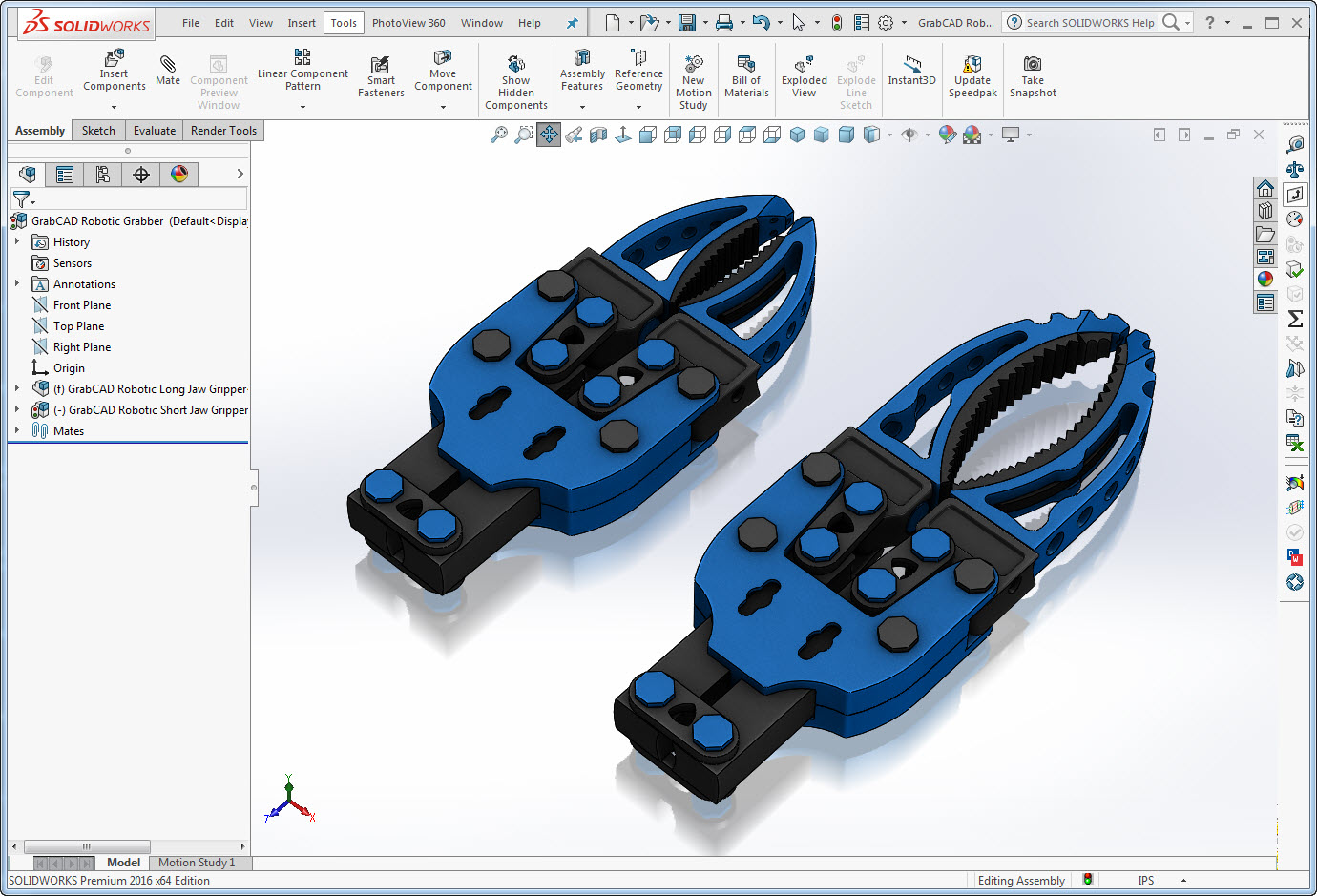The image size is (1317, 896).
Task: Toggle the Pan view tool
Action: (549, 135)
